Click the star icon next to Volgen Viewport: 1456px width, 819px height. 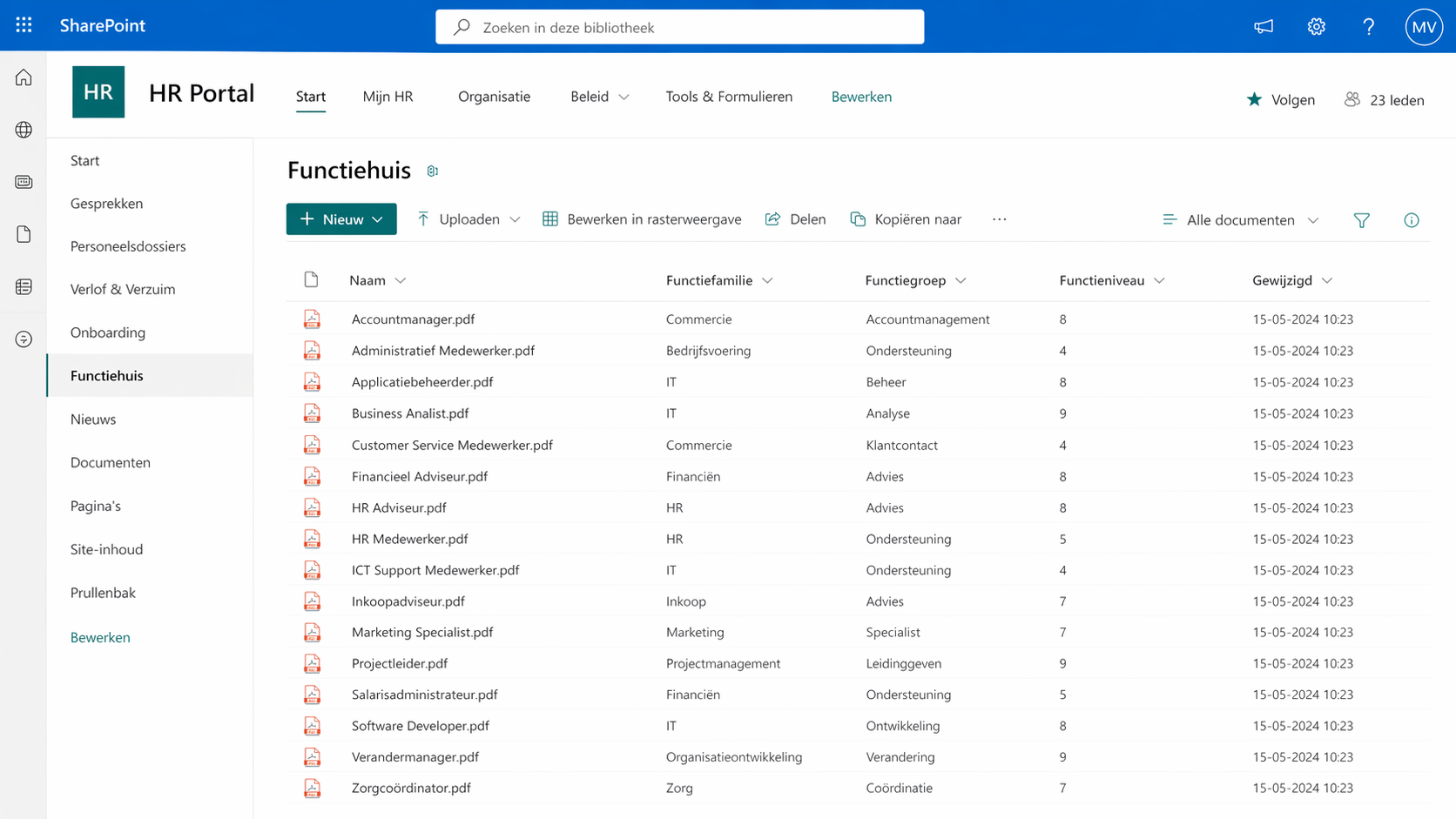[x=1254, y=99]
